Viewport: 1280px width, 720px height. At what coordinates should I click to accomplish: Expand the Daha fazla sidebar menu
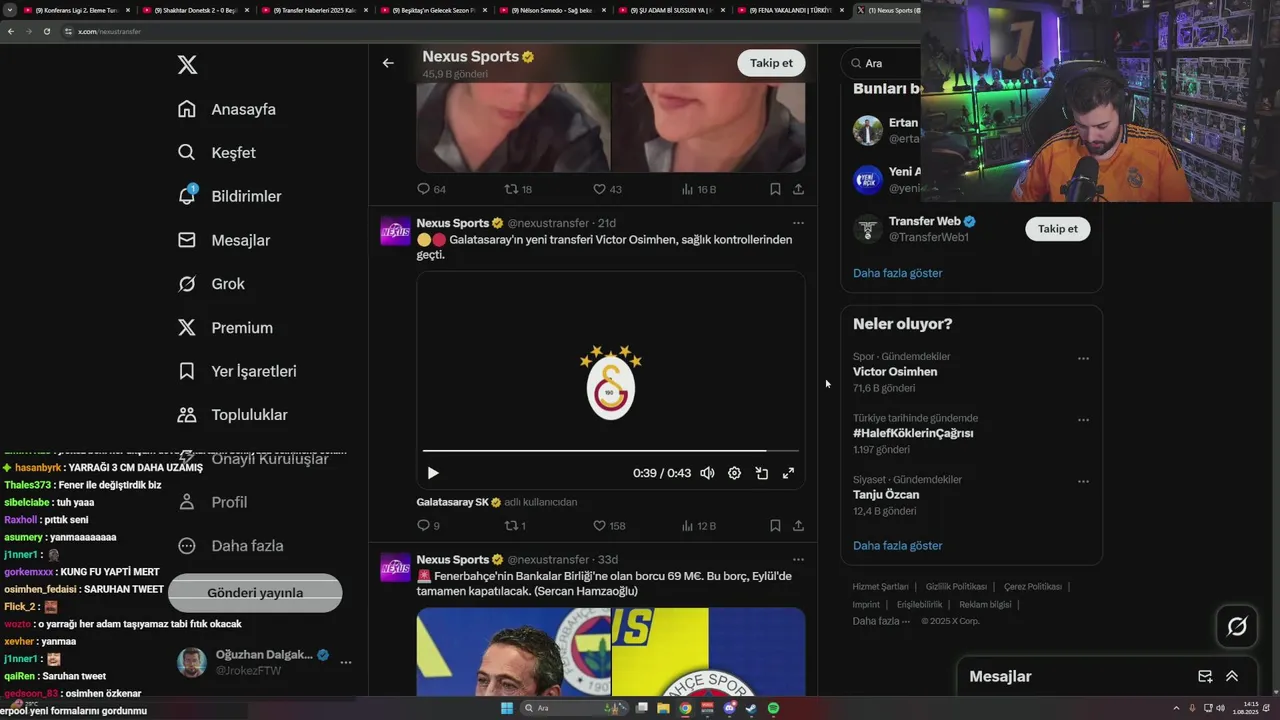[230, 546]
